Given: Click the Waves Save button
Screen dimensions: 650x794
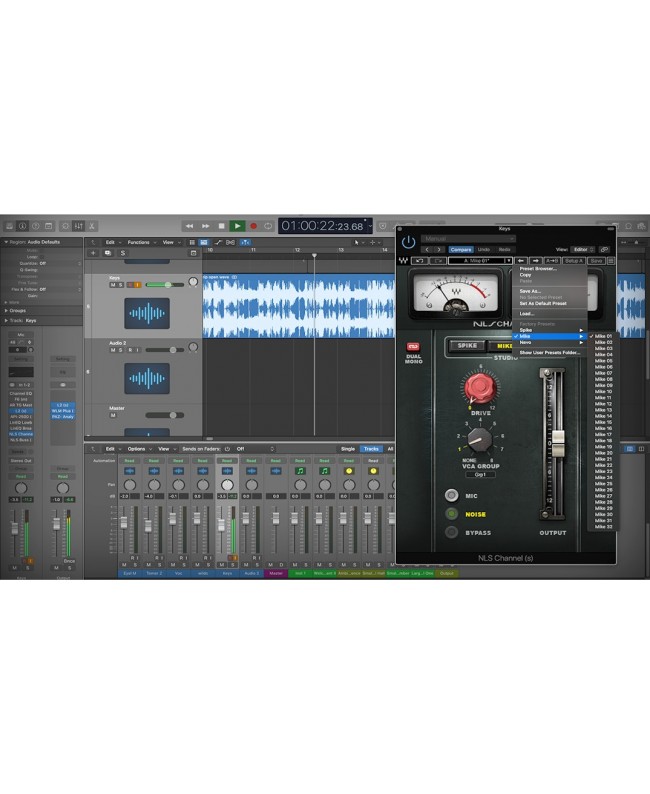Looking at the screenshot, I should 596,261.
